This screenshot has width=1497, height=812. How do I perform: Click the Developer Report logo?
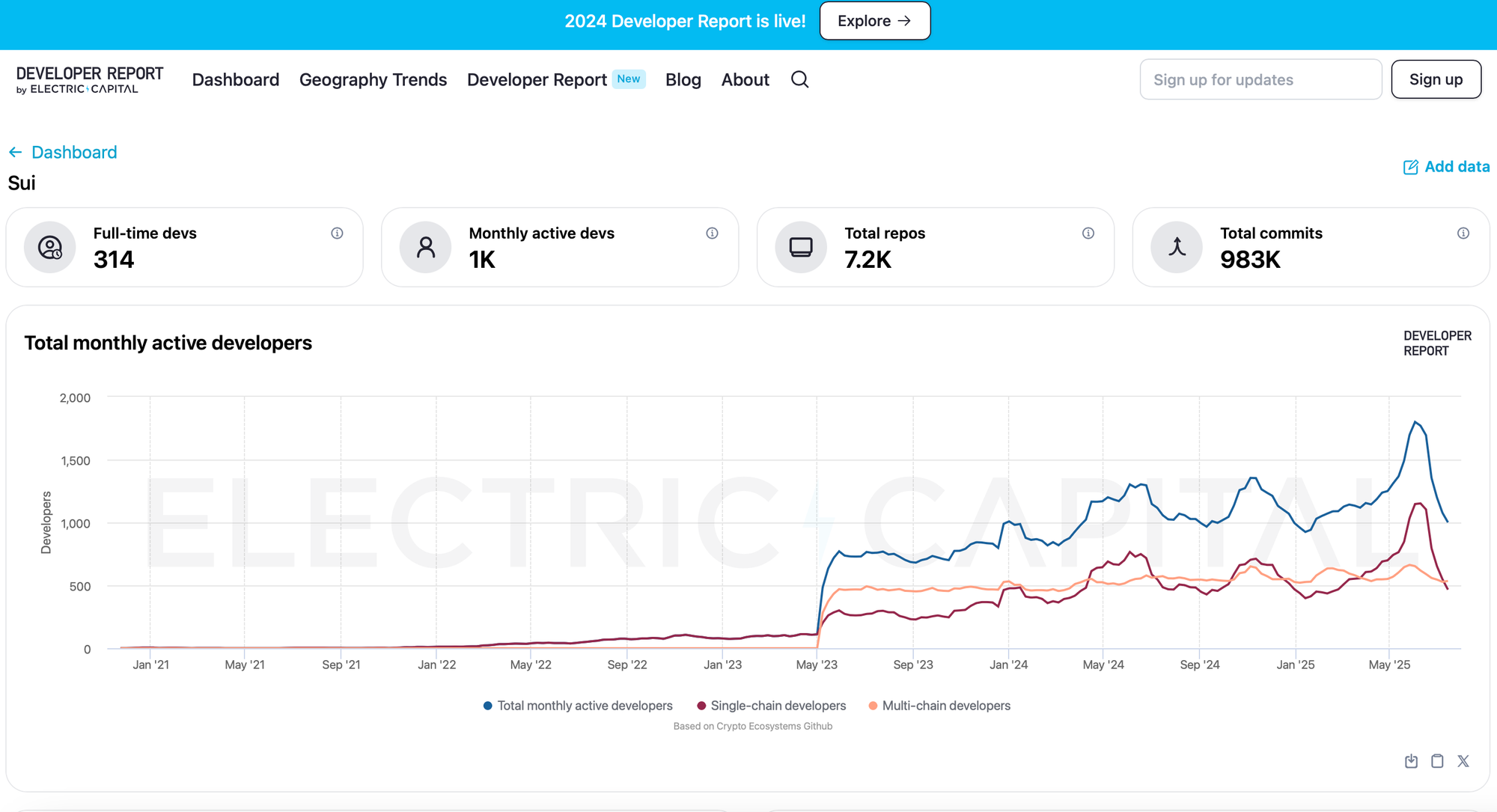[x=89, y=79]
